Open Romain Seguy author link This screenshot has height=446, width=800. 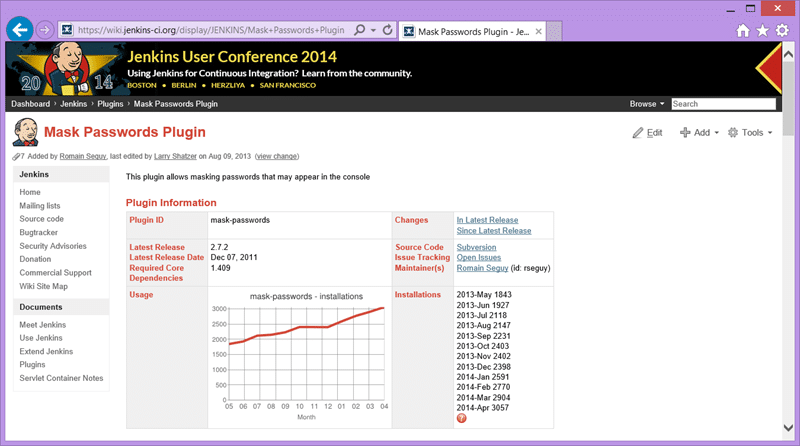tap(83, 157)
